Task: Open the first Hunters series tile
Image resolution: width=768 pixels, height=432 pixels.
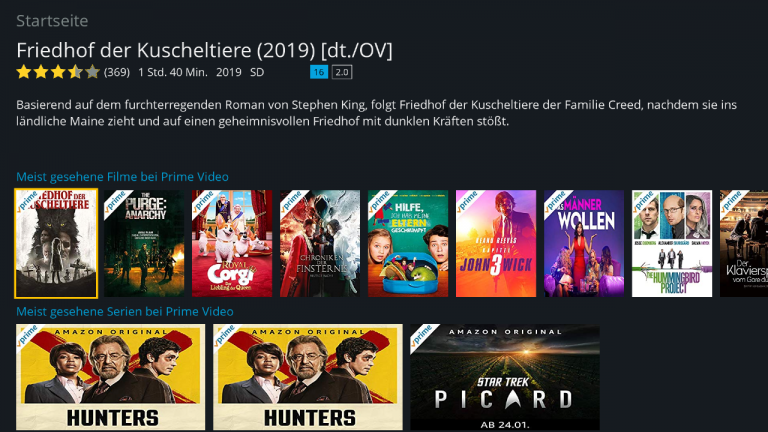Action: 111,377
